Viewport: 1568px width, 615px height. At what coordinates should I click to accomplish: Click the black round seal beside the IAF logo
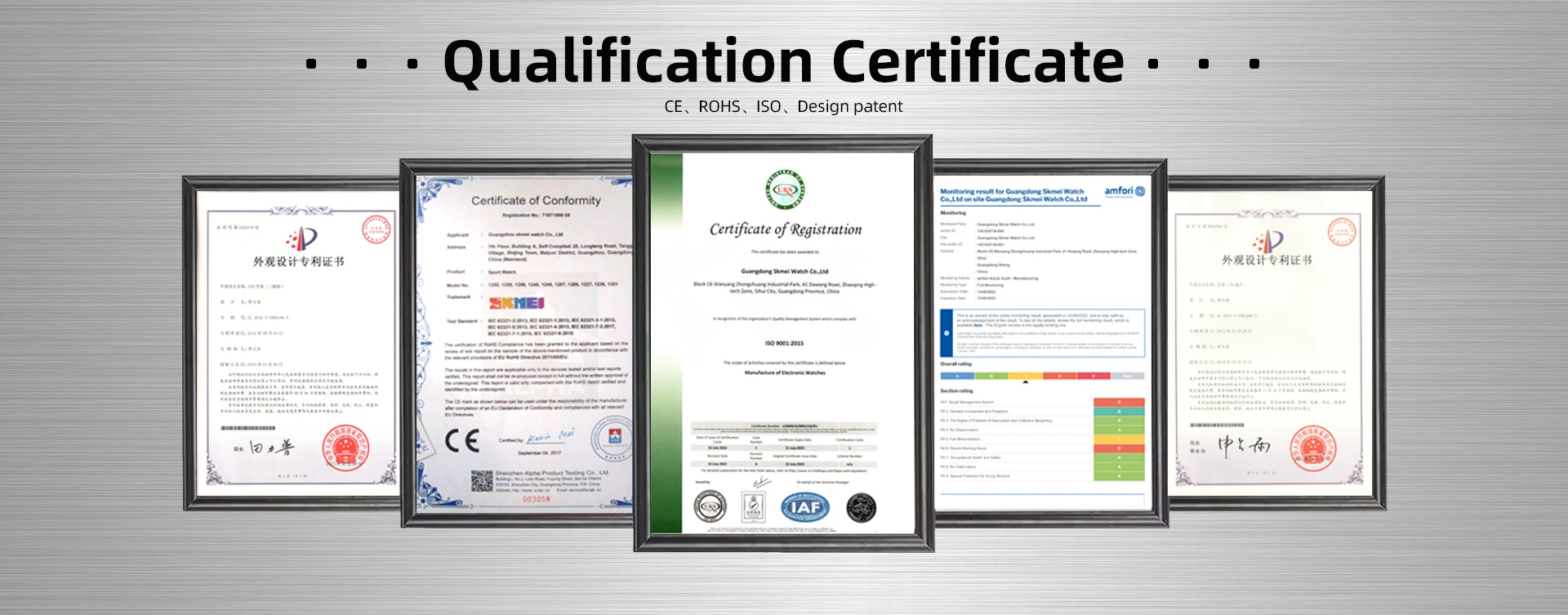pyautogui.click(x=861, y=508)
